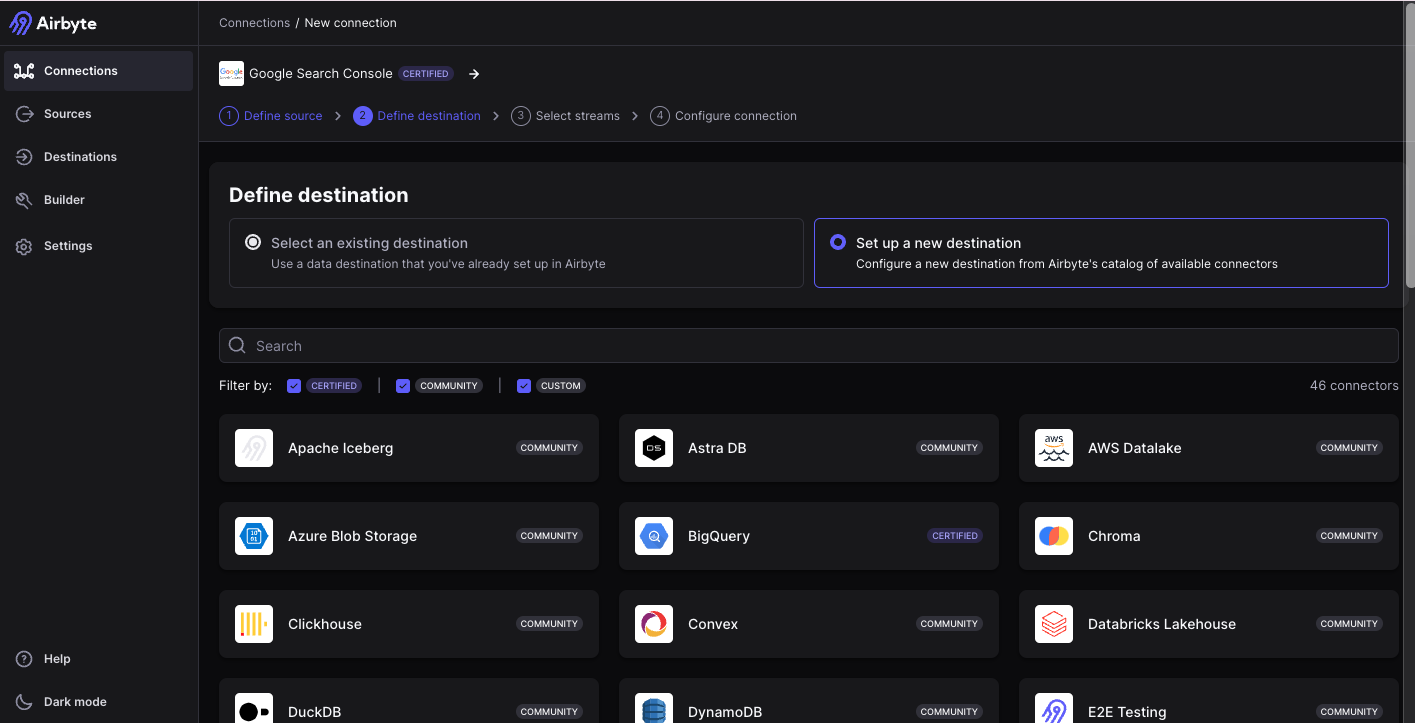Click the Connections sidebar icon
The image size is (1415, 723).
coord(24,71)
